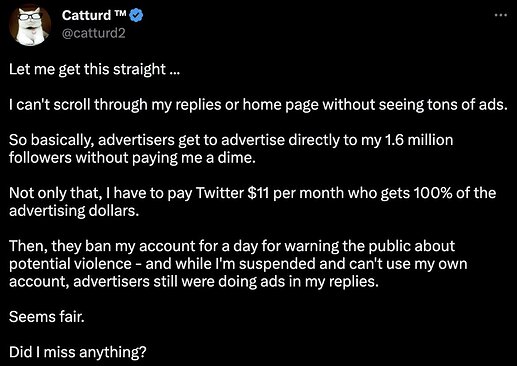Image resolution: width=517 pixels, height=366 pixels.
Task: Click the 'Did I miss anything?' line
Action: tap(78, 352)
